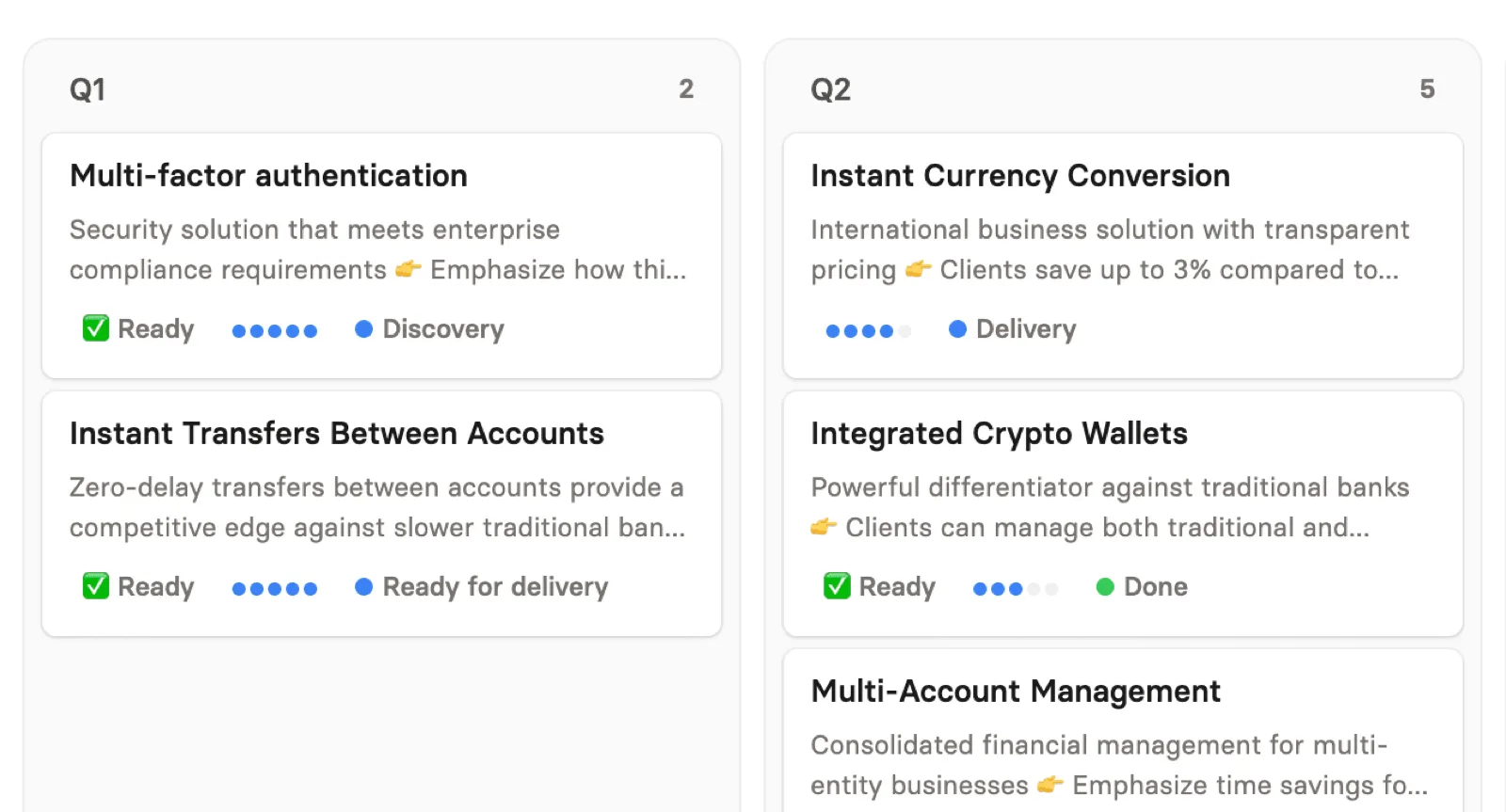Click the blue Delivery status dot
Screen dimensions: 1506x812
pyautogui.click(x=957, y=328)
